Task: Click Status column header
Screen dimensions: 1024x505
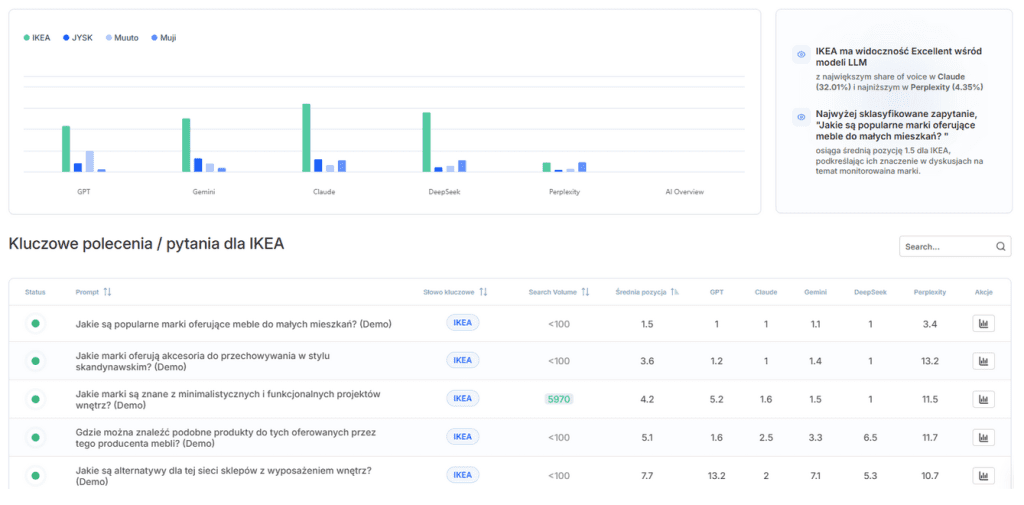Action: (35, 292)
